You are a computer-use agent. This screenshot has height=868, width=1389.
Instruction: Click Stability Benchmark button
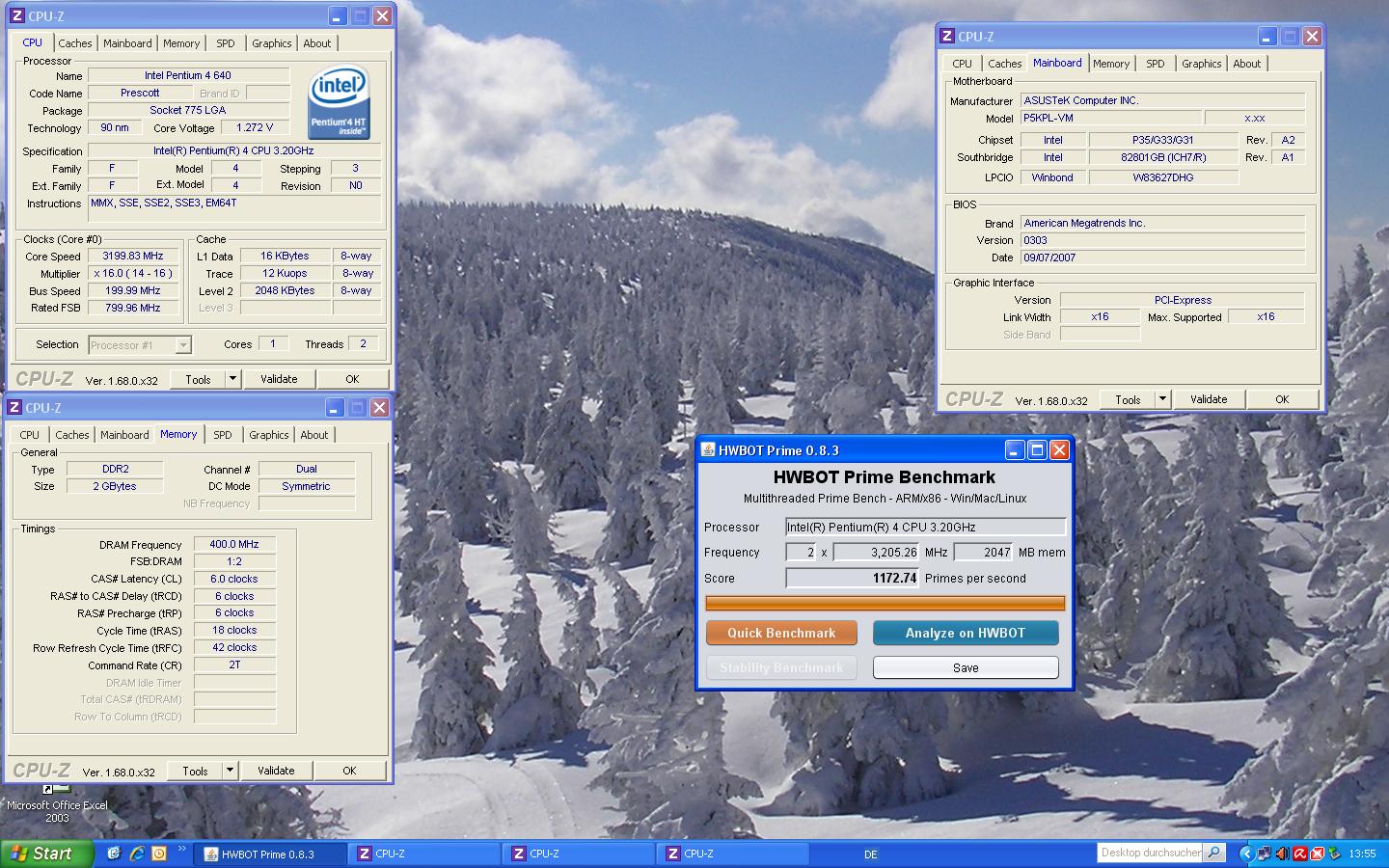coord(781,667)
